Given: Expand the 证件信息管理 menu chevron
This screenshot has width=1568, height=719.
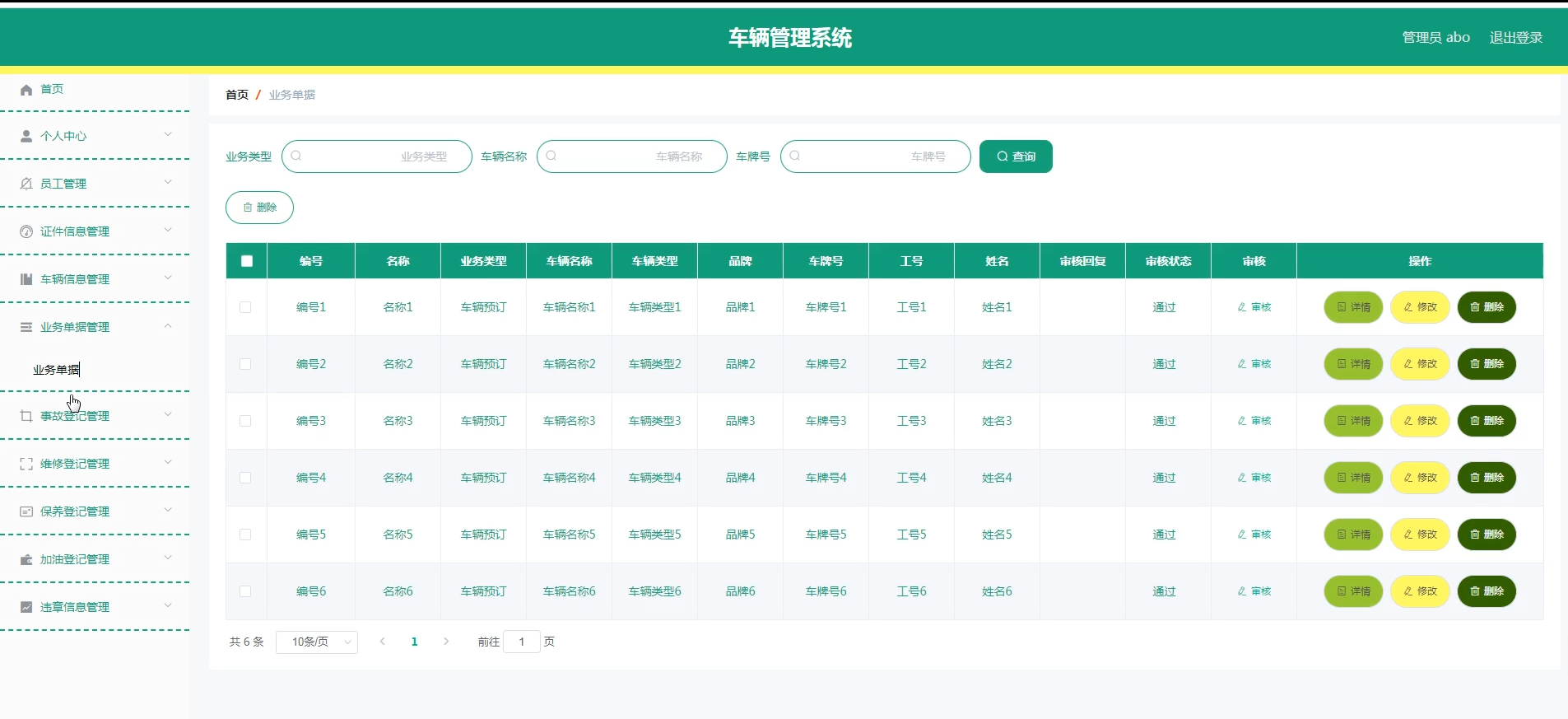Looking at the screenshot, I should (x=168, y=230).
